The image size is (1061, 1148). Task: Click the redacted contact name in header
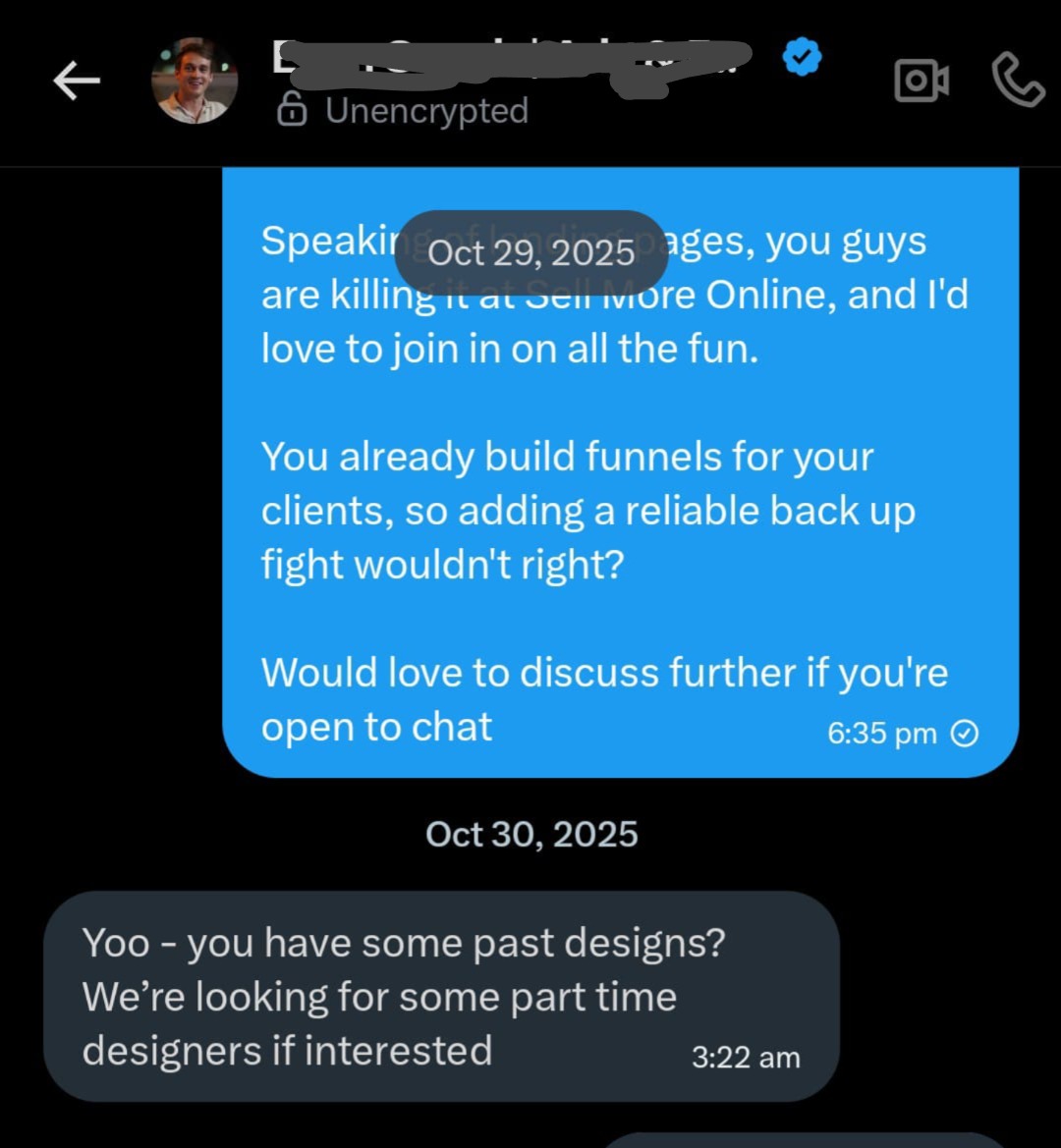click(x=511, y=59)
